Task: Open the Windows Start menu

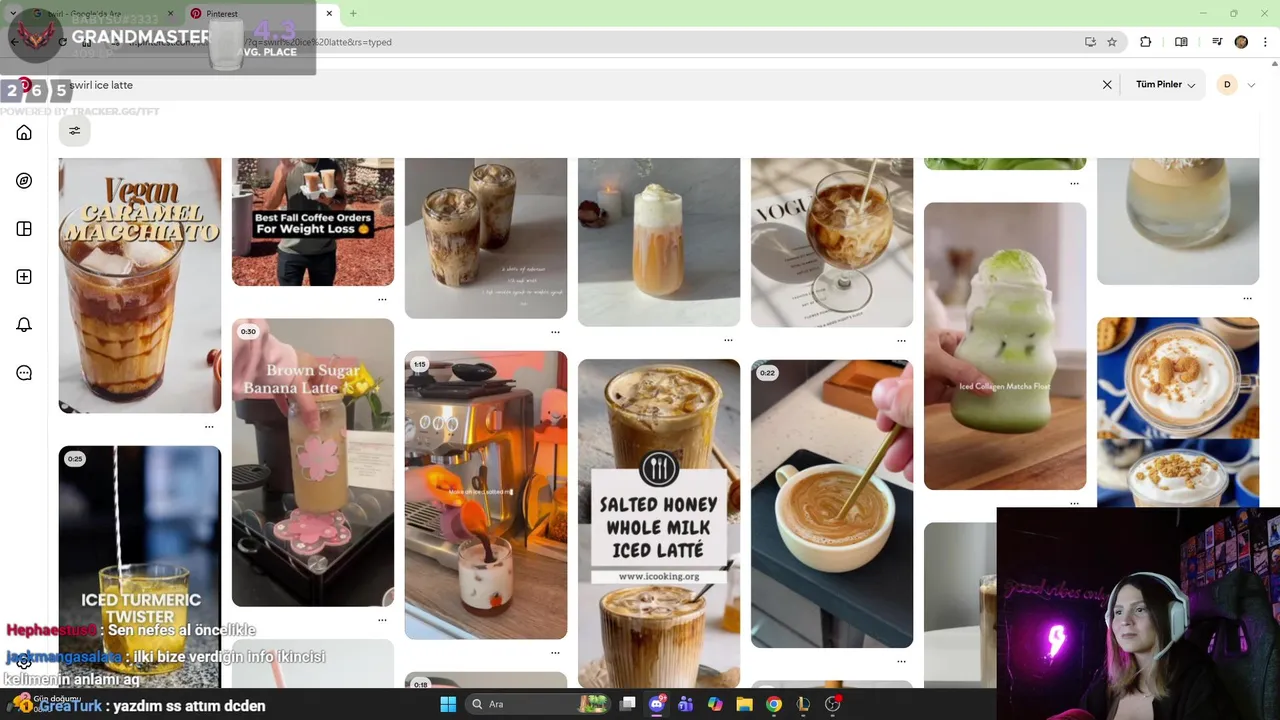Action: pos(448,704)
